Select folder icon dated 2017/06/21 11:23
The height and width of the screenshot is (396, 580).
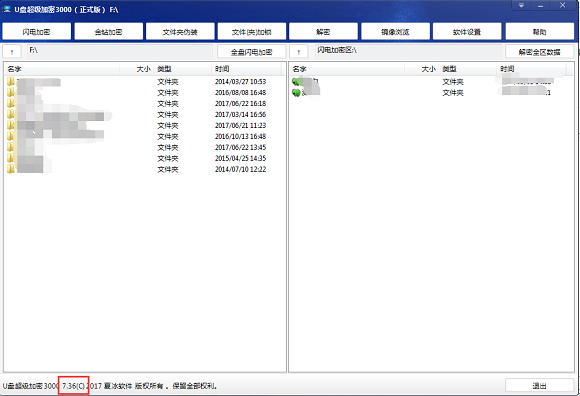pyautogui.click(x=11, y=125)
